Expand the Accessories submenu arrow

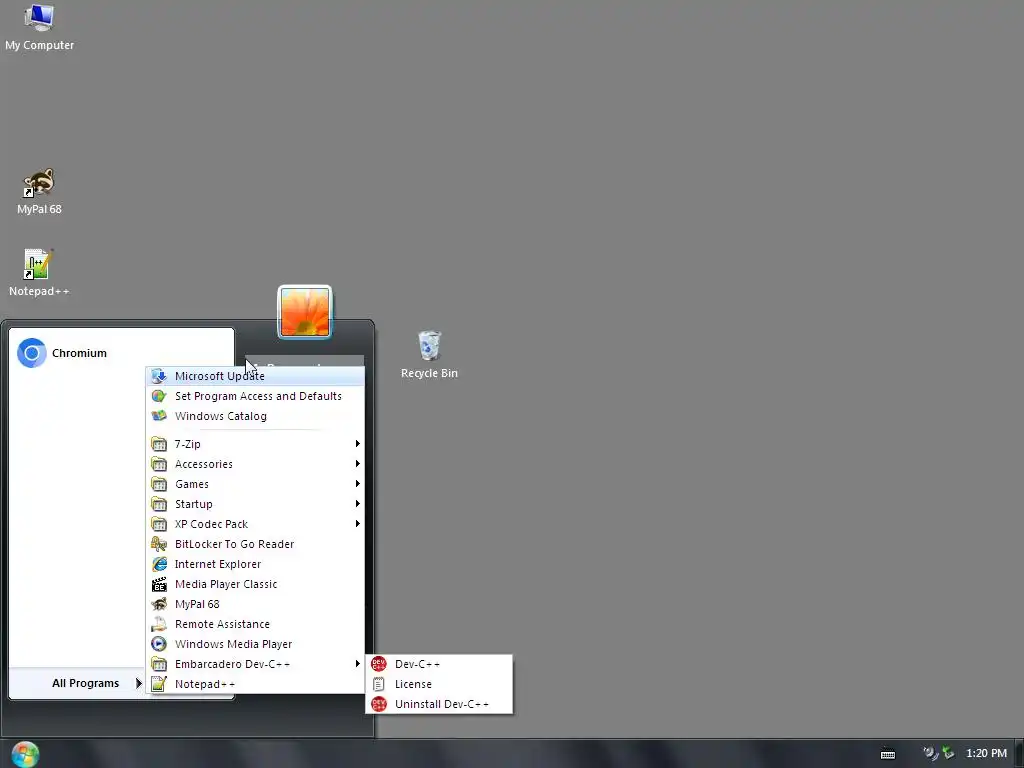pyautogui.click(x=358, y=464)
